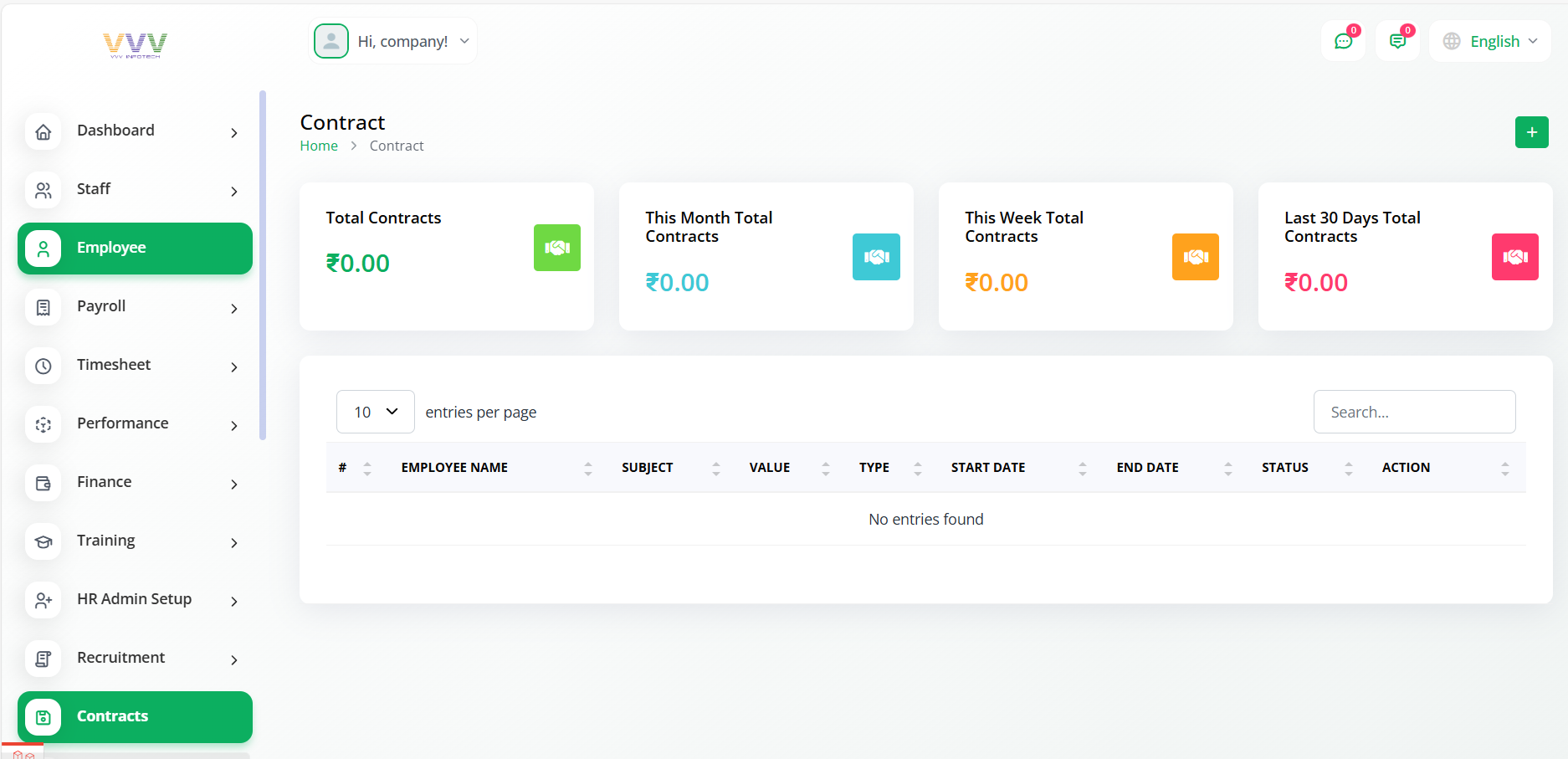The image size is (1568, 759).
Task: Click the VVV Infotech logo
Action: coord(135,44)
